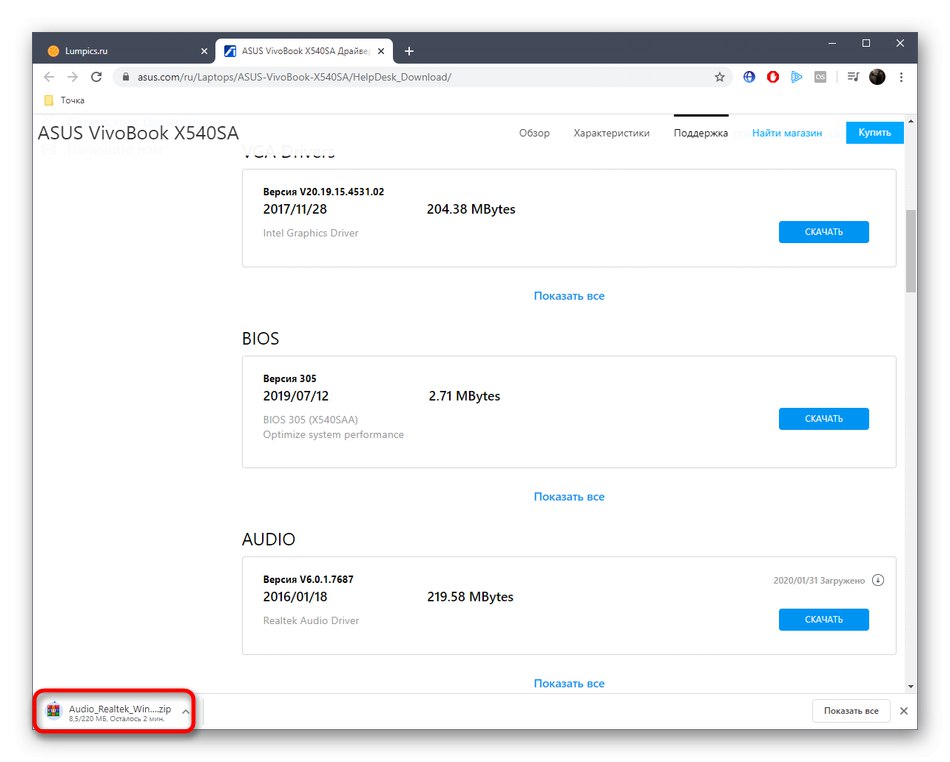Click the BIOS section heading
950x762 pixels.
[x=261, y=338]
